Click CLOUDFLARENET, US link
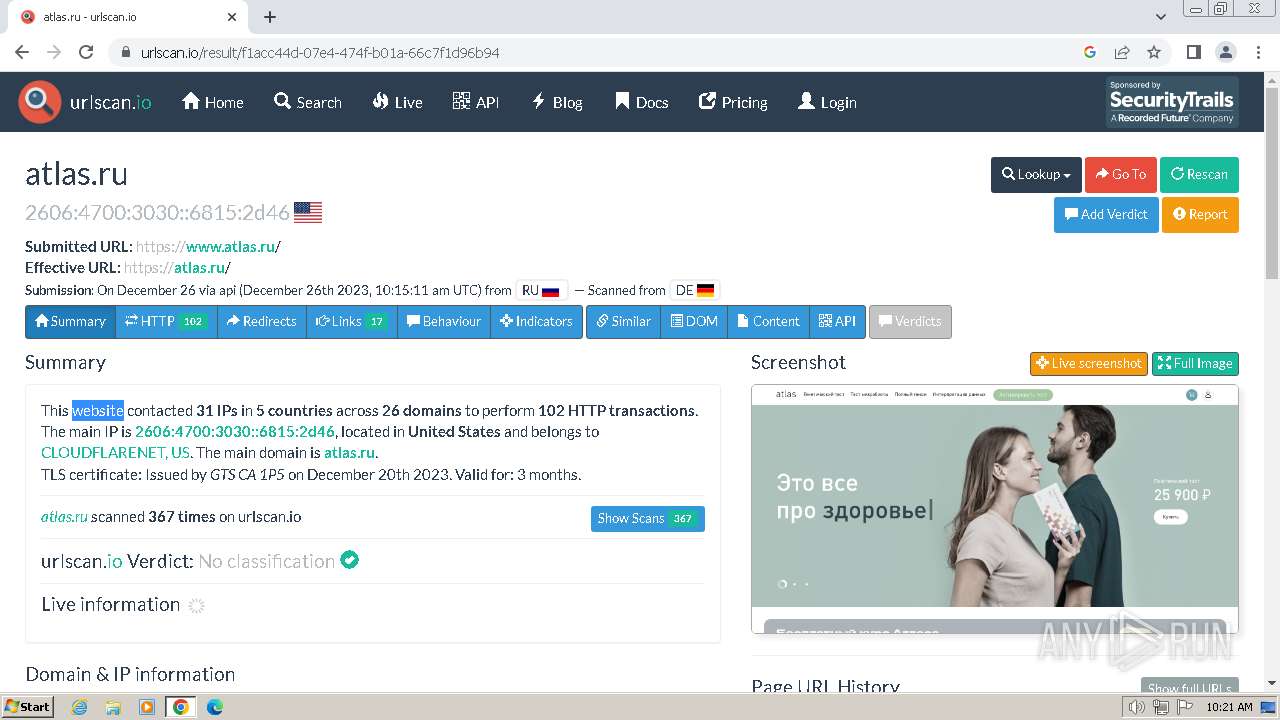This screenshot has width=1280, height=720. (115, 452)
